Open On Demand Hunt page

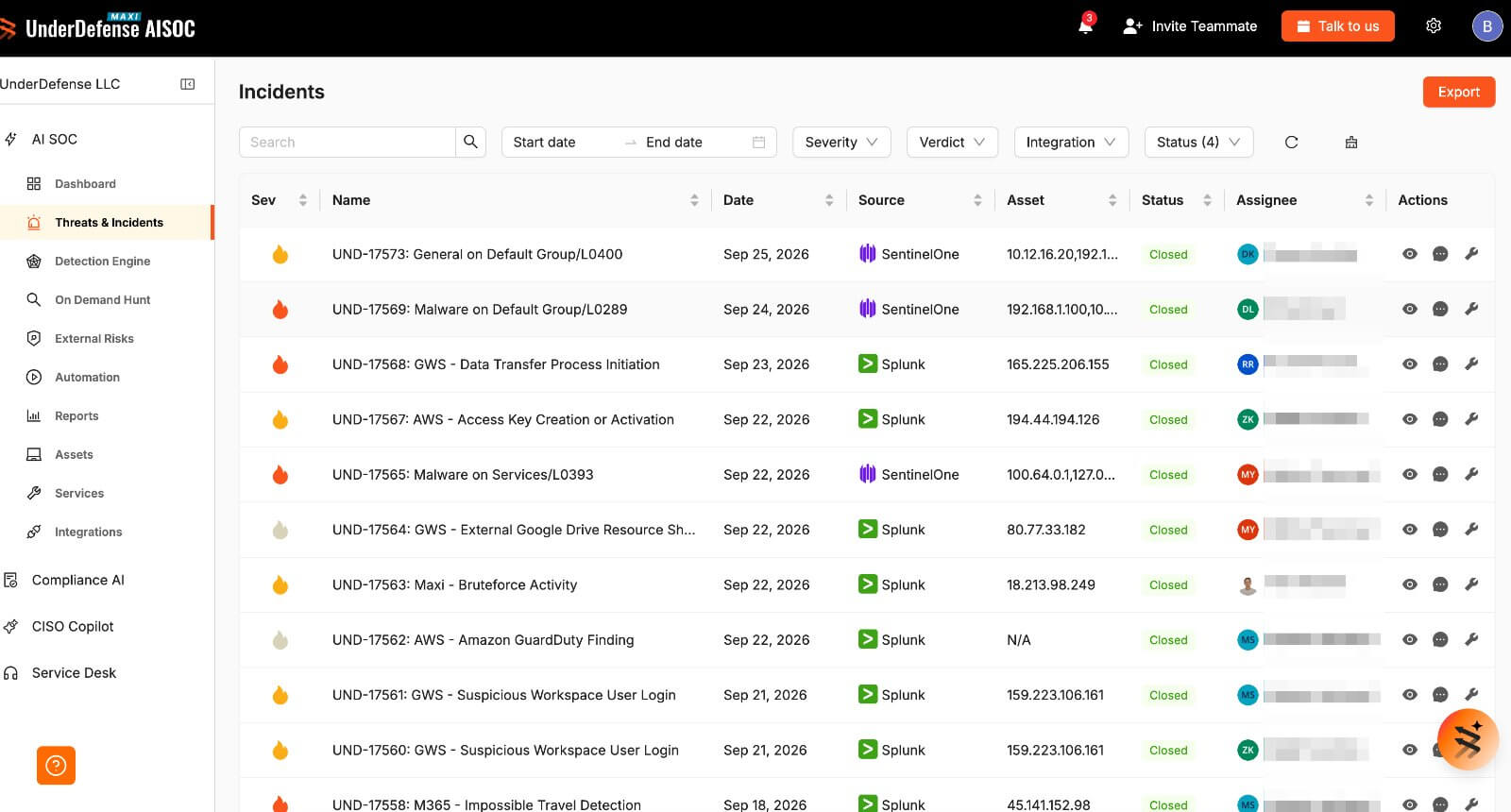pyautogui.click(x=102, y=300)
